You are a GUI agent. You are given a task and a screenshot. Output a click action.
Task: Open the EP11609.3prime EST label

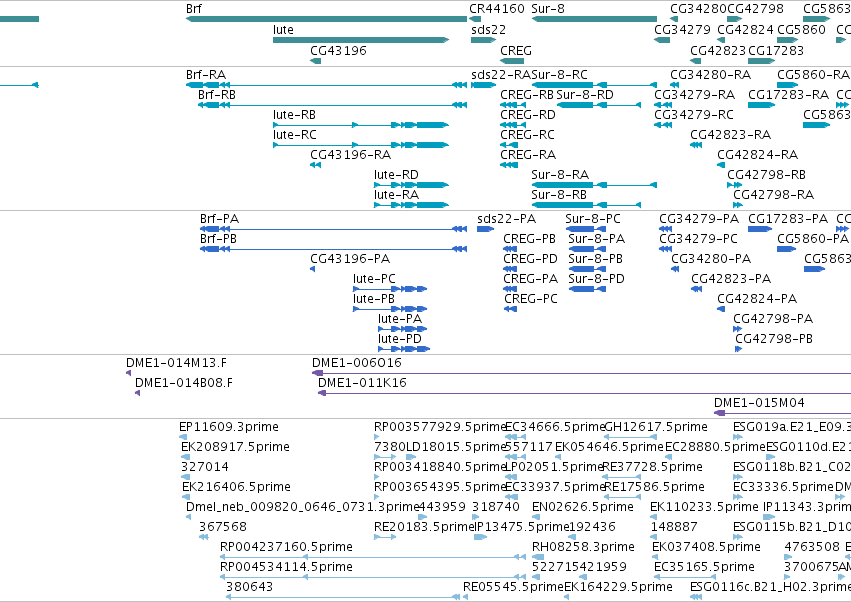[228, 427]
